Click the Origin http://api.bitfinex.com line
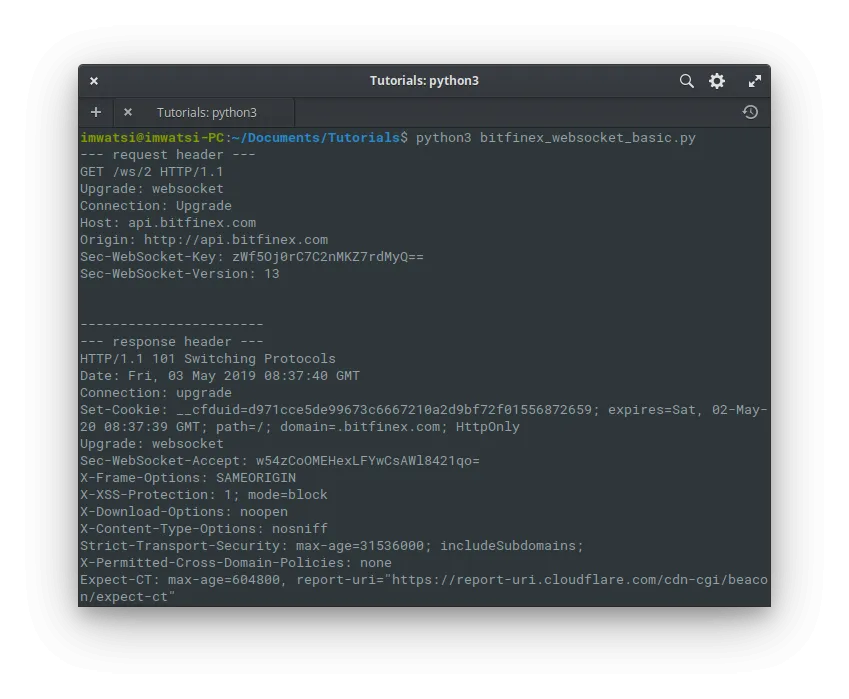Viewport: 849px width, 699px height. (204, 240)
